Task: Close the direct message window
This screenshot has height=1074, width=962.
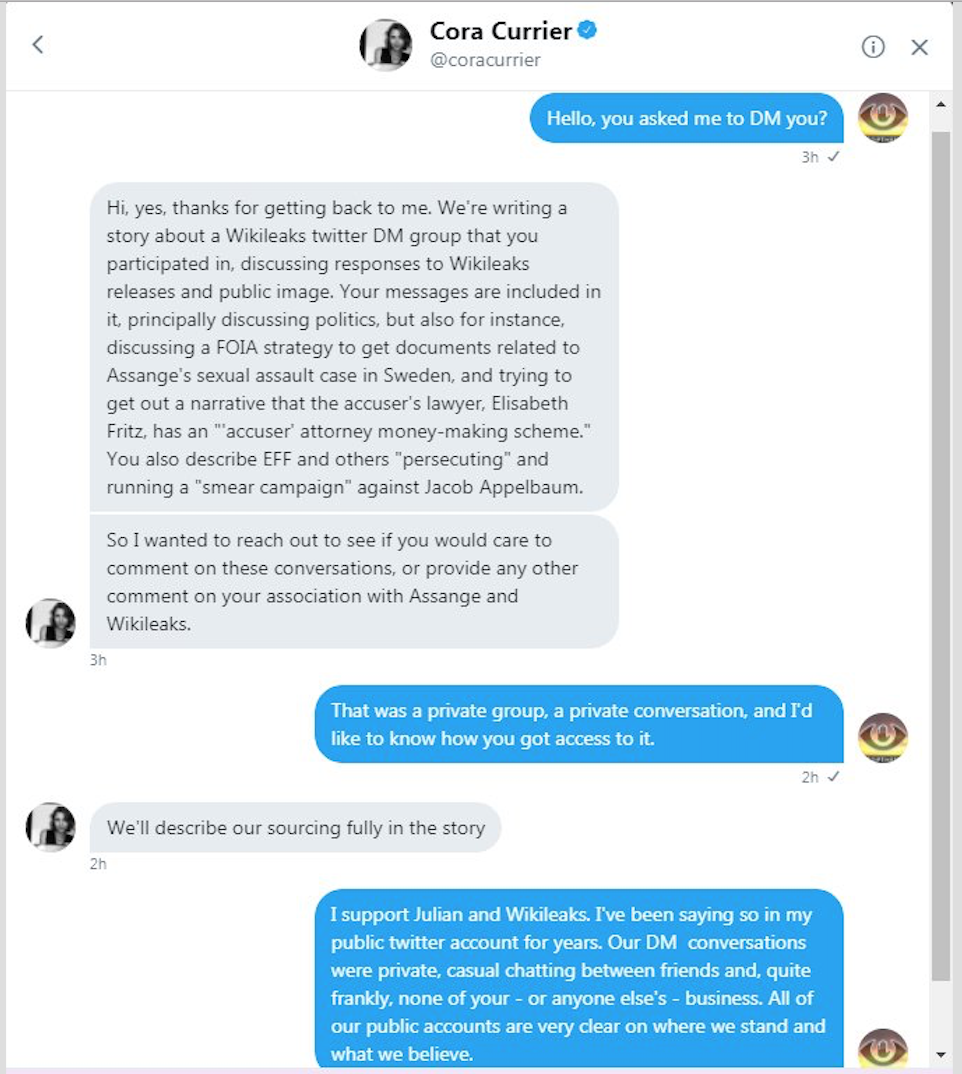Action: [920, 47]
